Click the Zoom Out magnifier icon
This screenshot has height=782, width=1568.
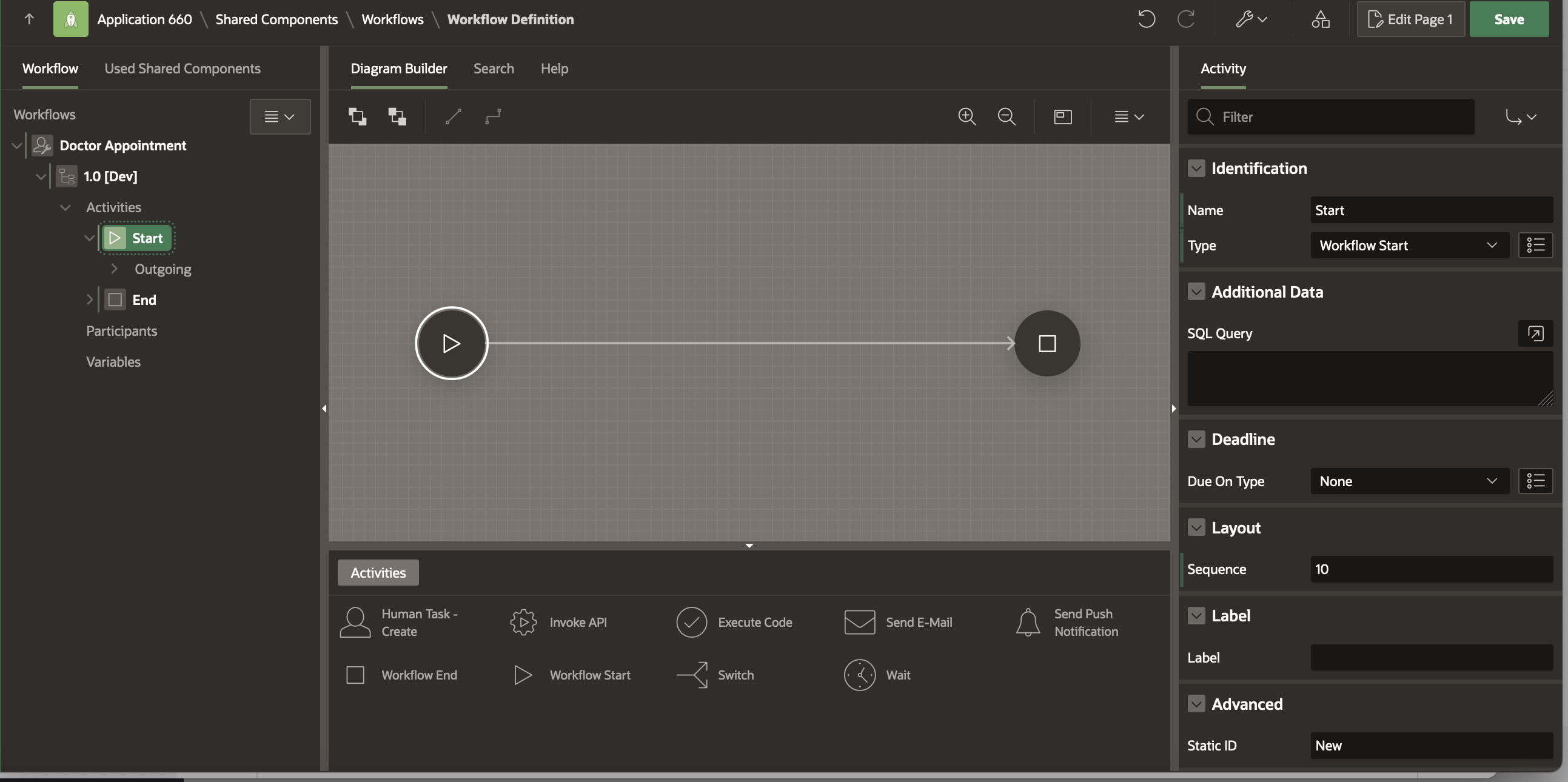pos(1006,116)
